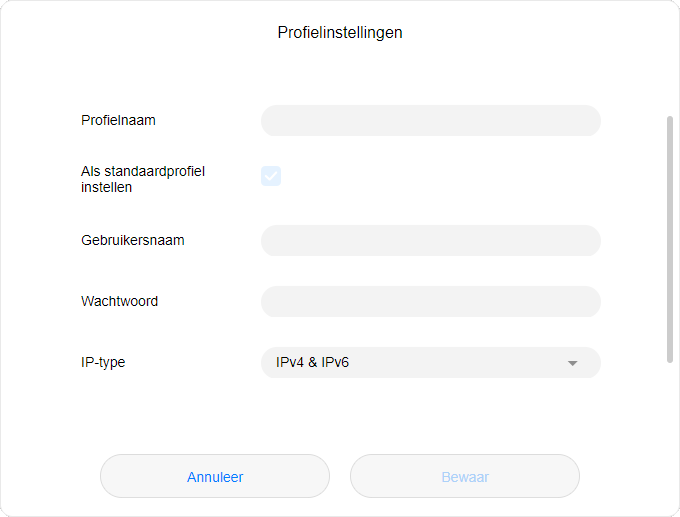The image size is (680, 517).
Task: Click the right end of Wachtwoord field
Action: [x=585, y=301]
